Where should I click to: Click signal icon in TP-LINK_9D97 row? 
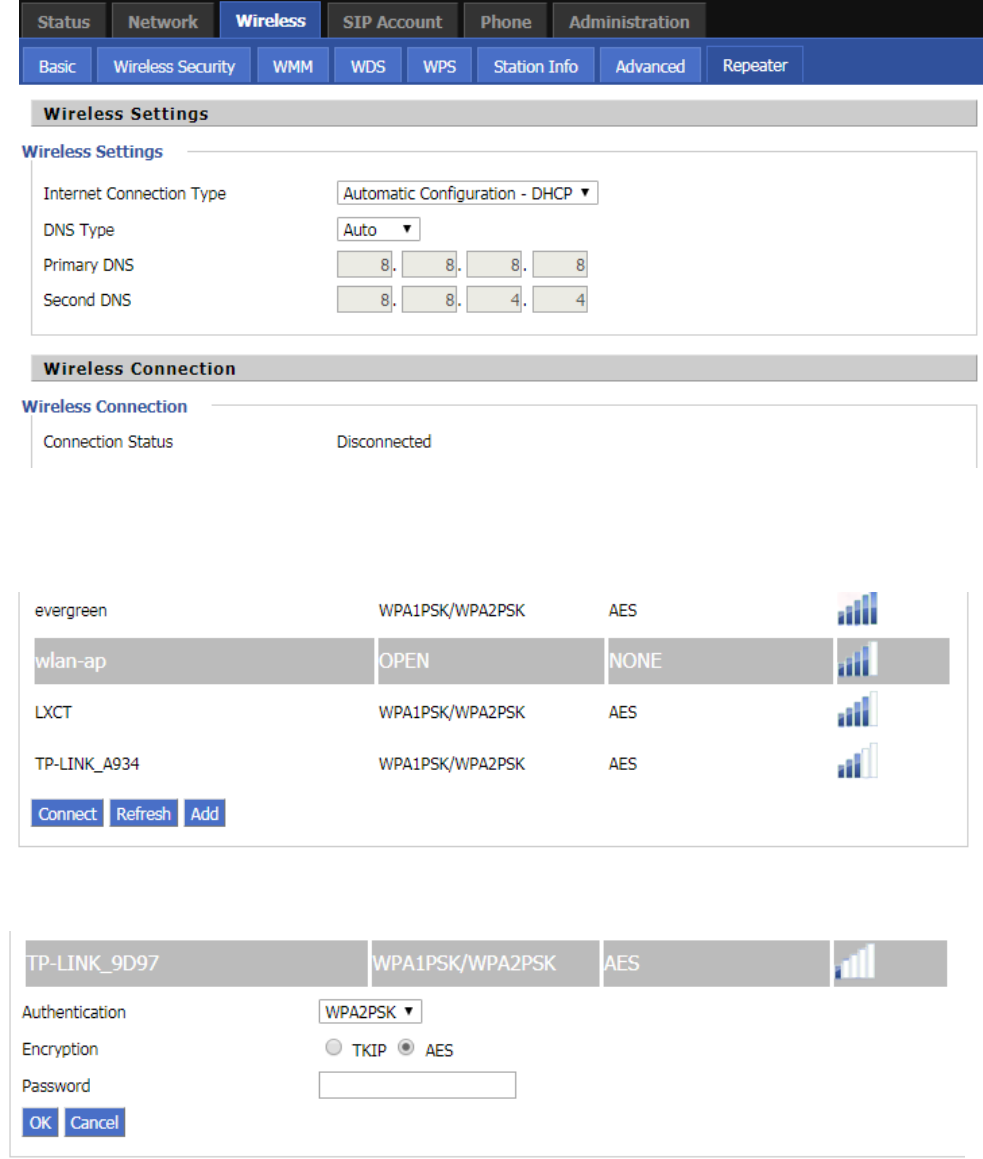point(855,963)
